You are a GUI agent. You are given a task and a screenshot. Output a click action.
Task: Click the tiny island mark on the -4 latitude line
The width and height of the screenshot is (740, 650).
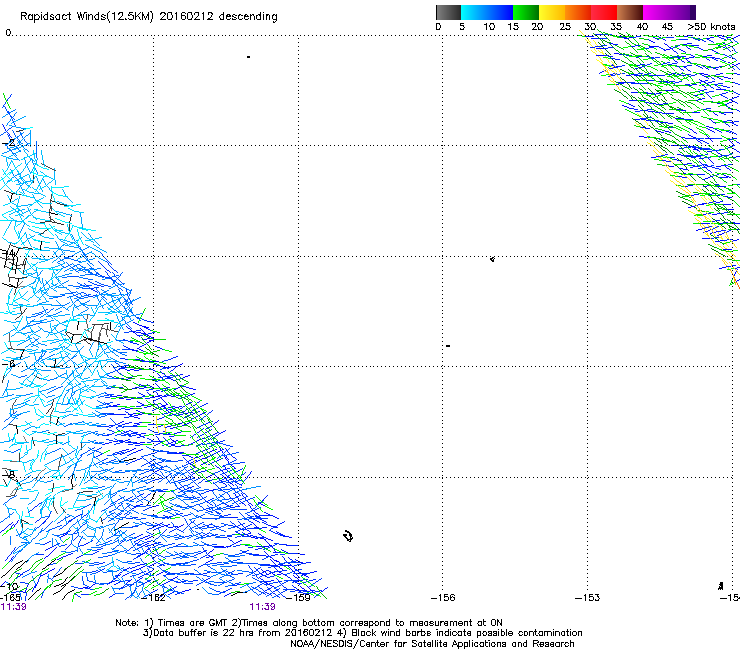tap(492, 259)
